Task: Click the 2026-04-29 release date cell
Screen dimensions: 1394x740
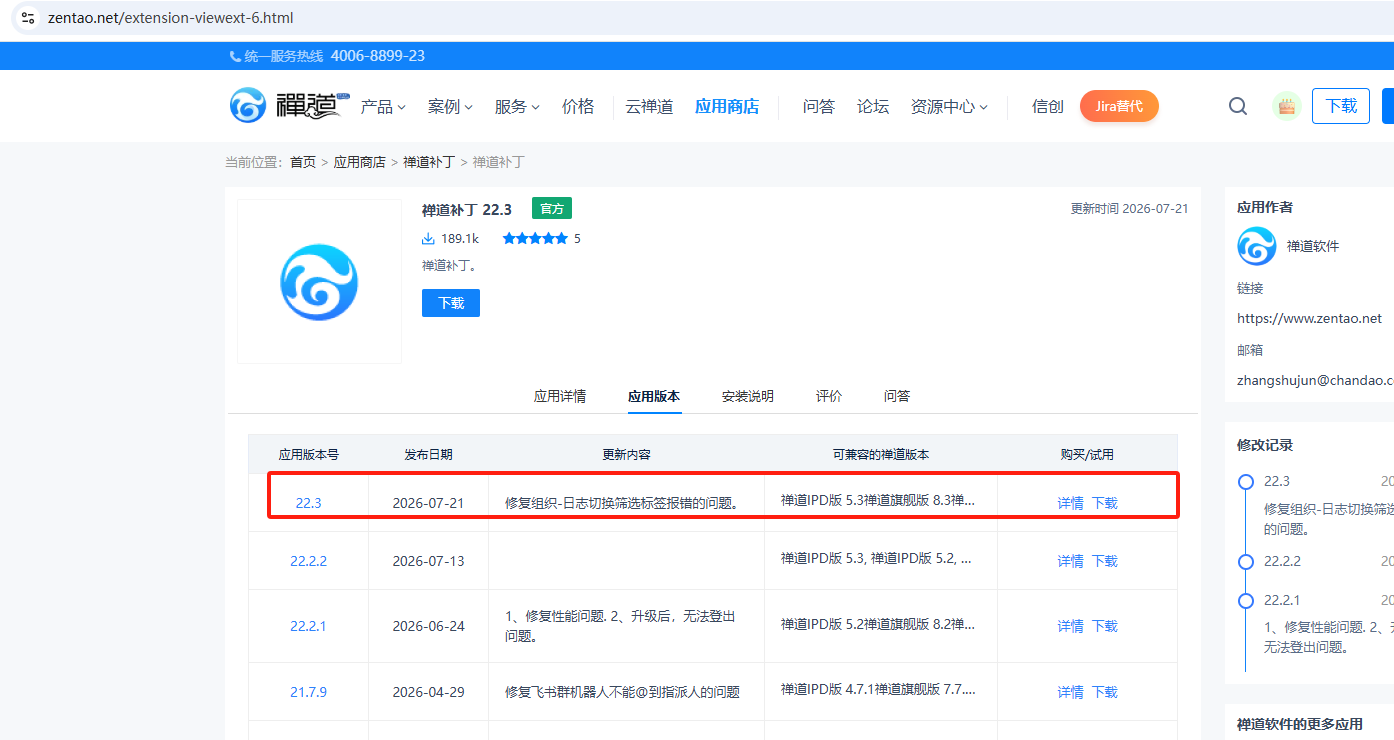Action: [x=428, y=692]
